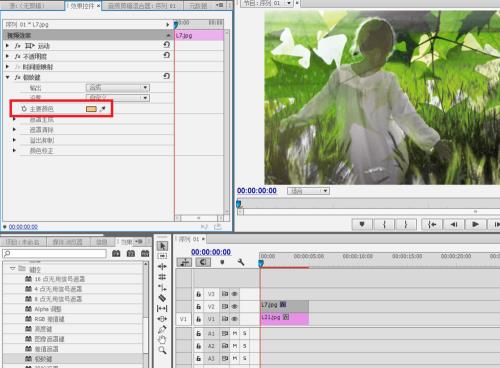Select the Zoom magnifier tool

pos(162,350)
